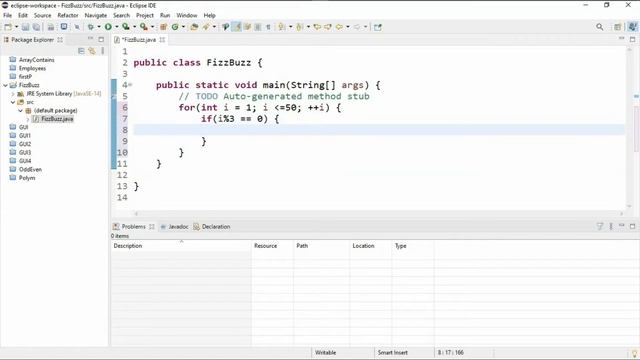The width and height of the screenshot is (640, 360).
Task: Click the Quick Access magnifier icon
Action: click(x=600, y=27)
